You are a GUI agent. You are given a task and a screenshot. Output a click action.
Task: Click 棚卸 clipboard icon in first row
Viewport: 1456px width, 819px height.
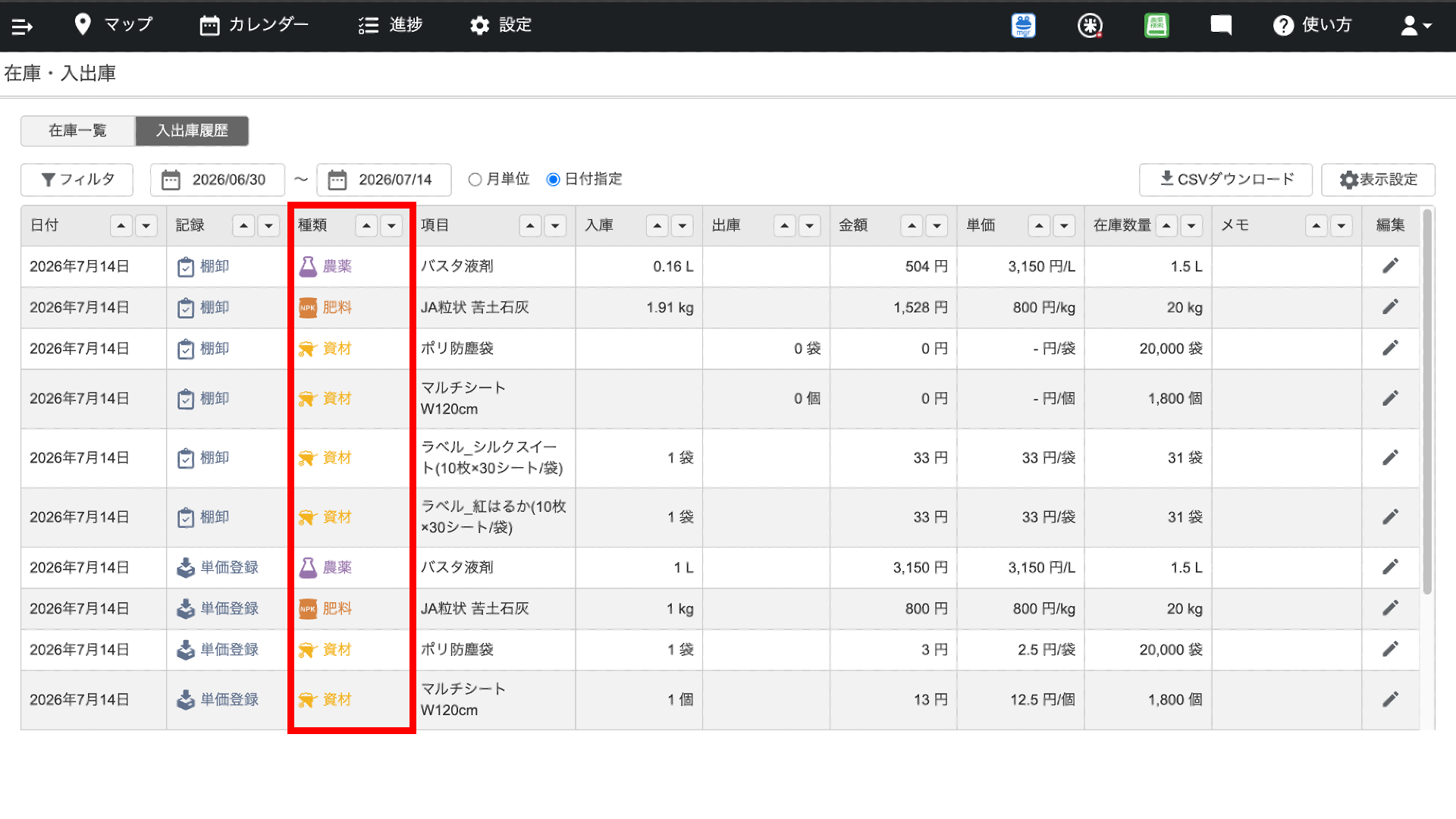[186, 267]
